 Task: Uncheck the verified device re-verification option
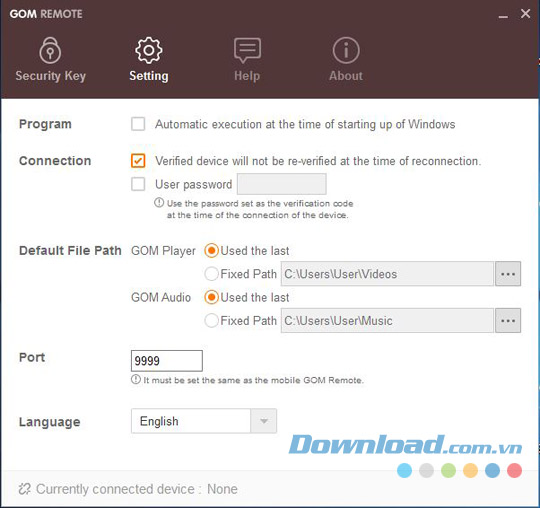pyautogui.click(x=138, y=161)
